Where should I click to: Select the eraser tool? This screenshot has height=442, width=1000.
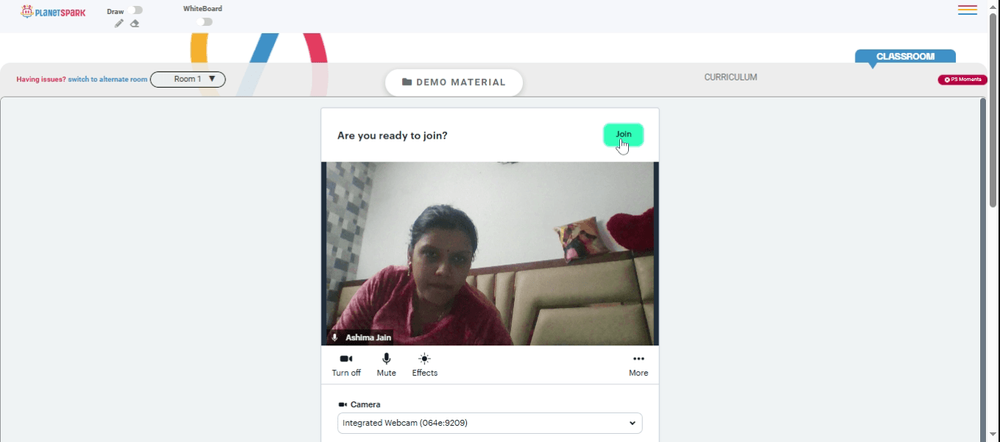pyautogui.click(x=135, y=24)
